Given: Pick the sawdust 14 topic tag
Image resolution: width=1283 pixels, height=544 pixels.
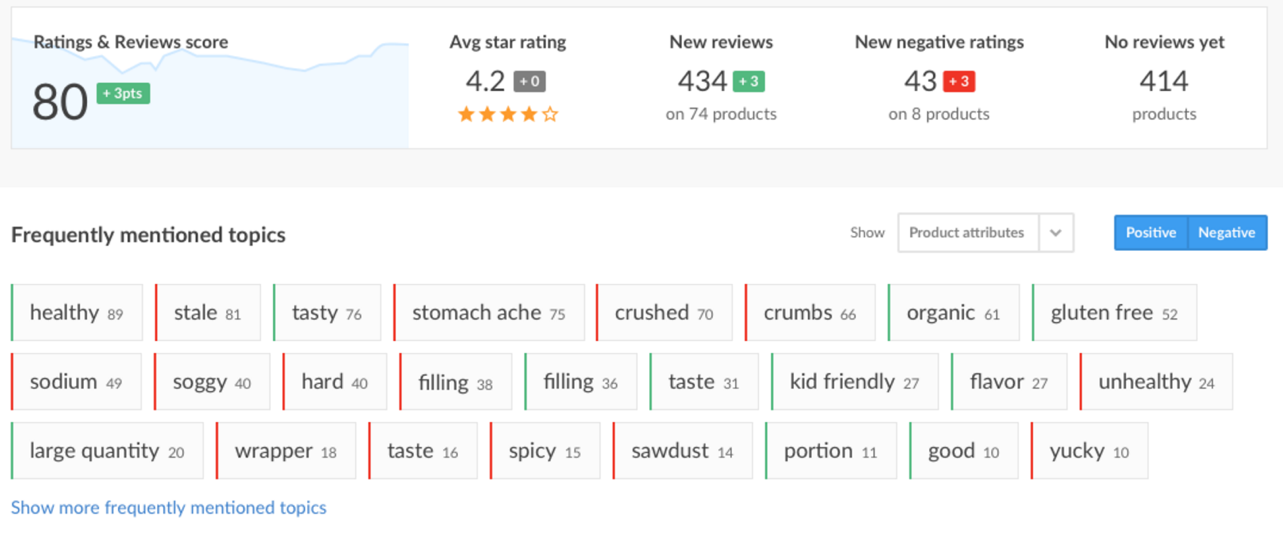Looking at the screenshot, I should (683, 451).
